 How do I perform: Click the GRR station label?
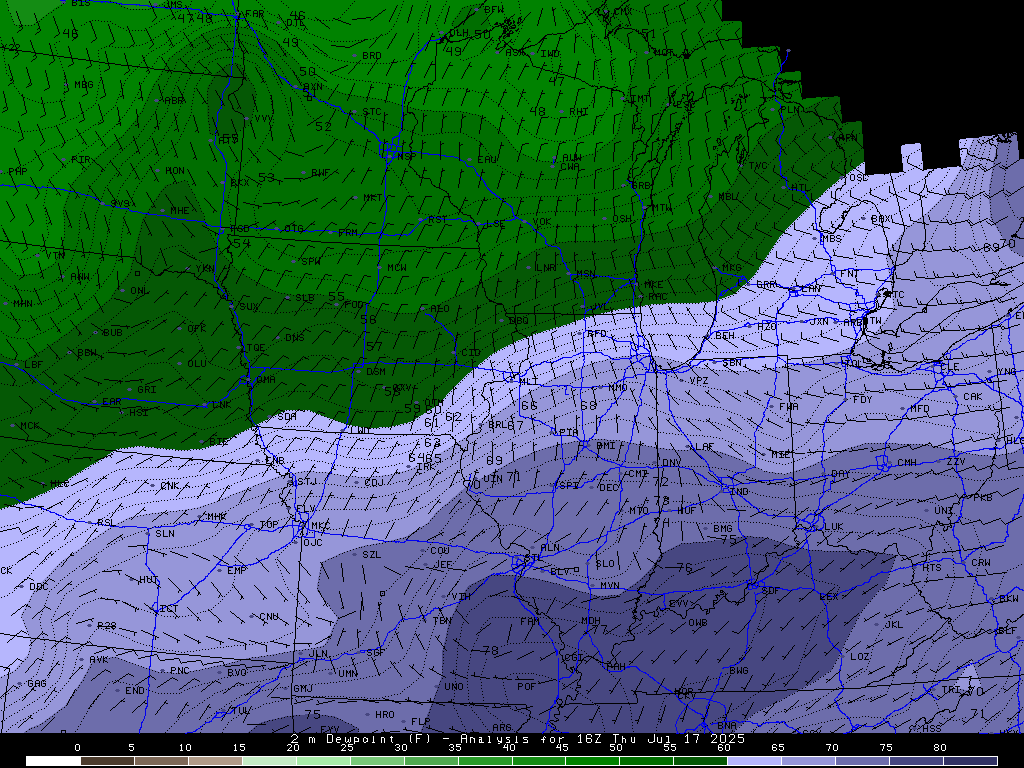(766, 285)
